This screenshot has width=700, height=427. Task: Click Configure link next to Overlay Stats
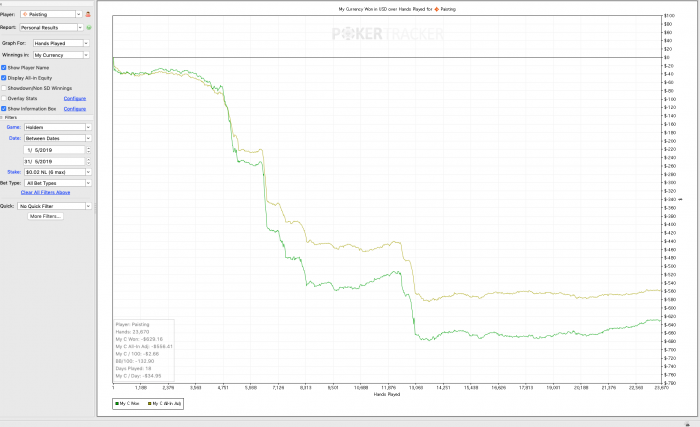pos(75,98)
